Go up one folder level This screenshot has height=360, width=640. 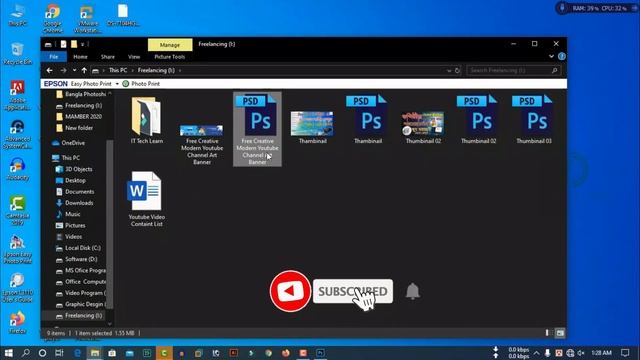(84, 70)
